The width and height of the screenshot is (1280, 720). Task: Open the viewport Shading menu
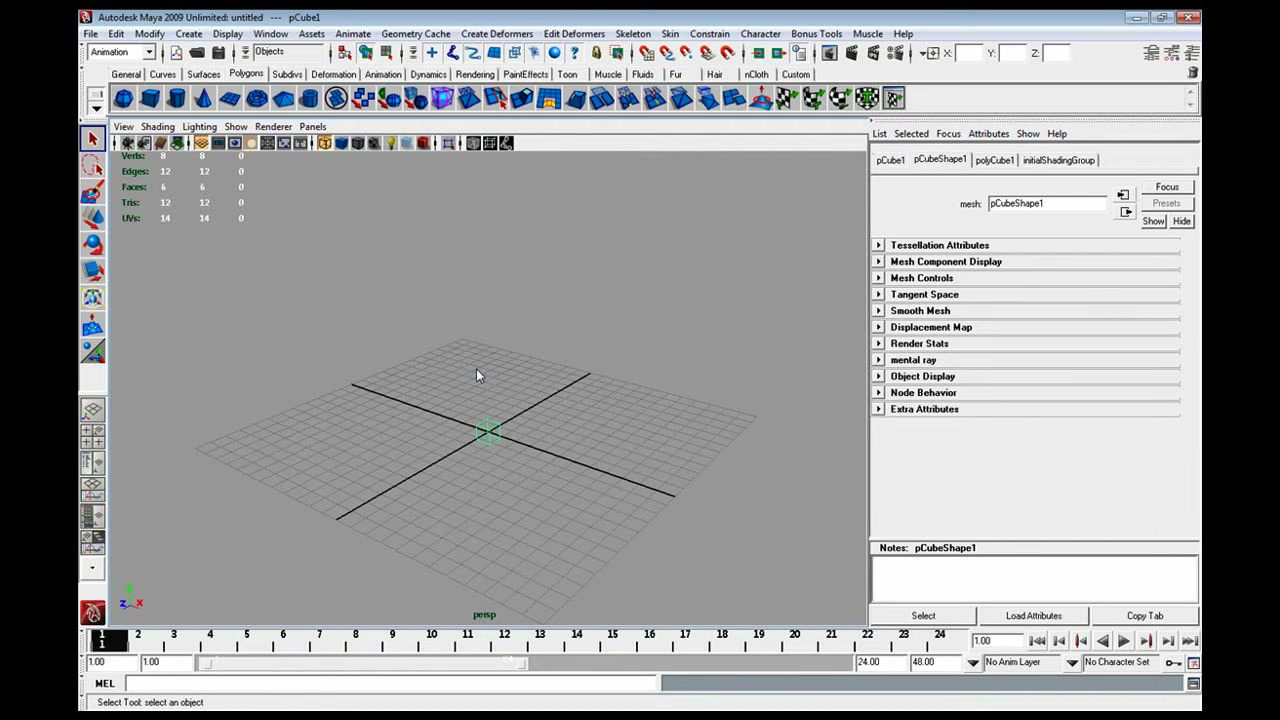157,127
